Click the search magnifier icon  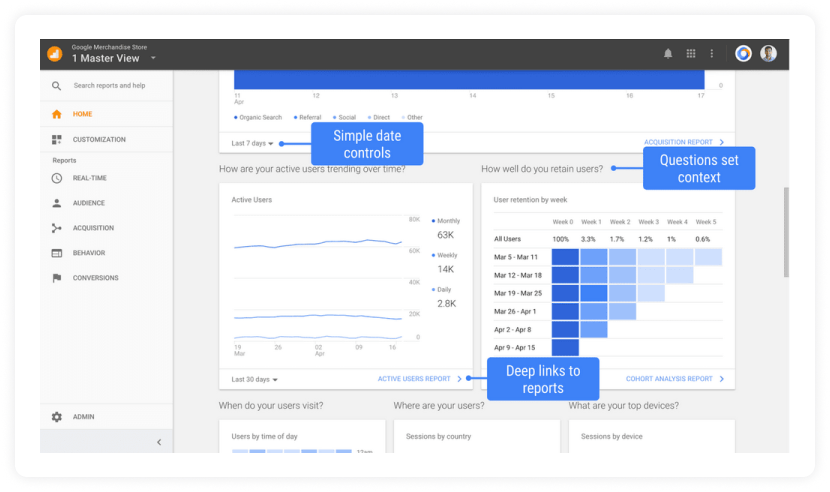tap(57, 86)
